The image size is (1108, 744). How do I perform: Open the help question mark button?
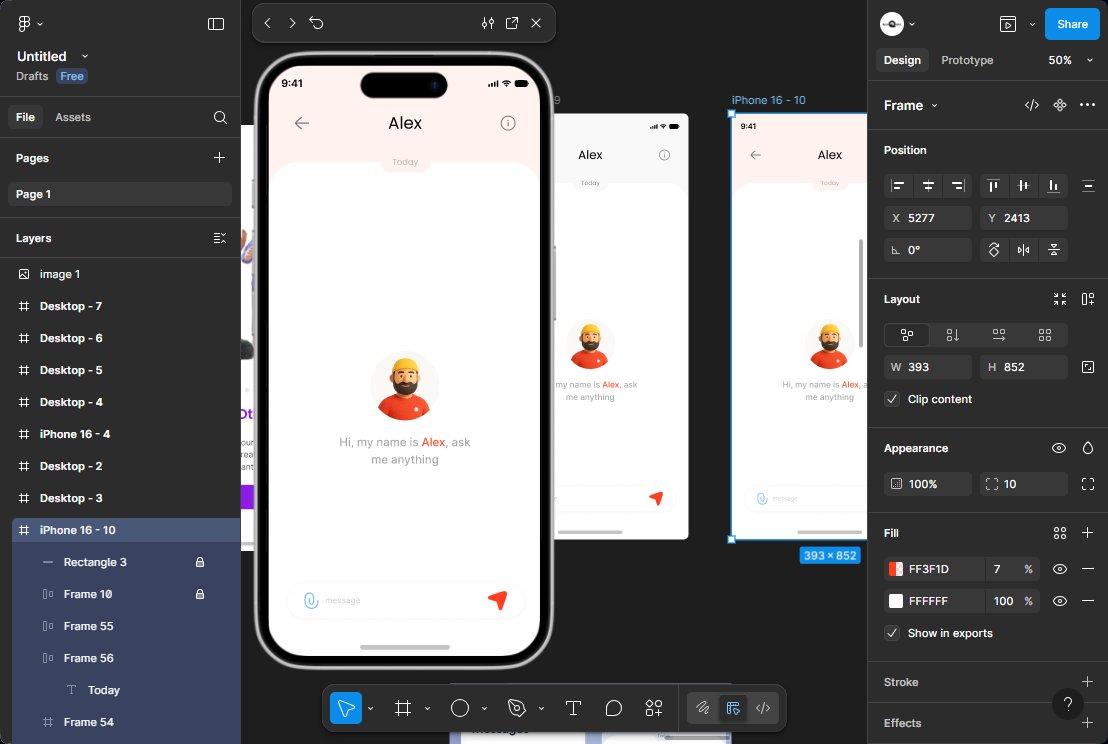pyautogui.click(x=1068, y=704)
